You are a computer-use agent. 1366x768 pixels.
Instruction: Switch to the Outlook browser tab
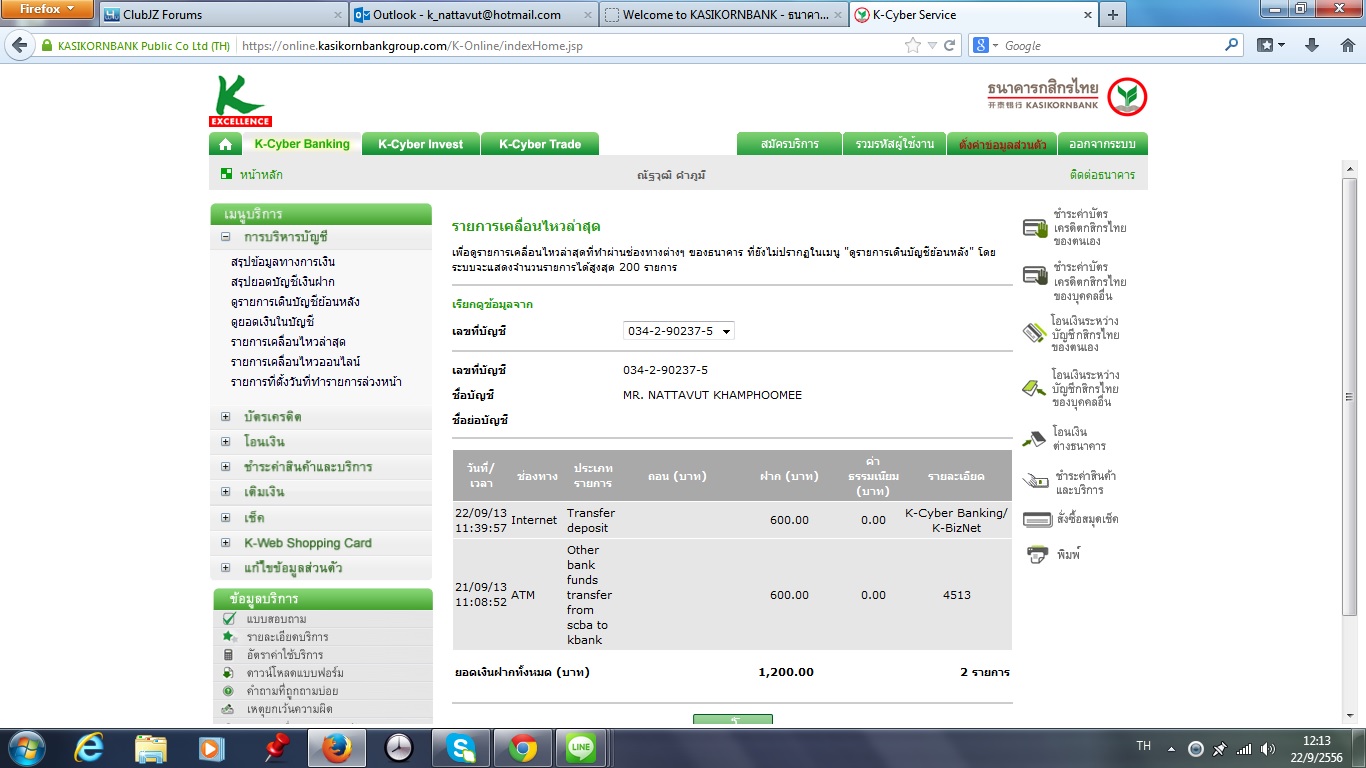(474, 15)
